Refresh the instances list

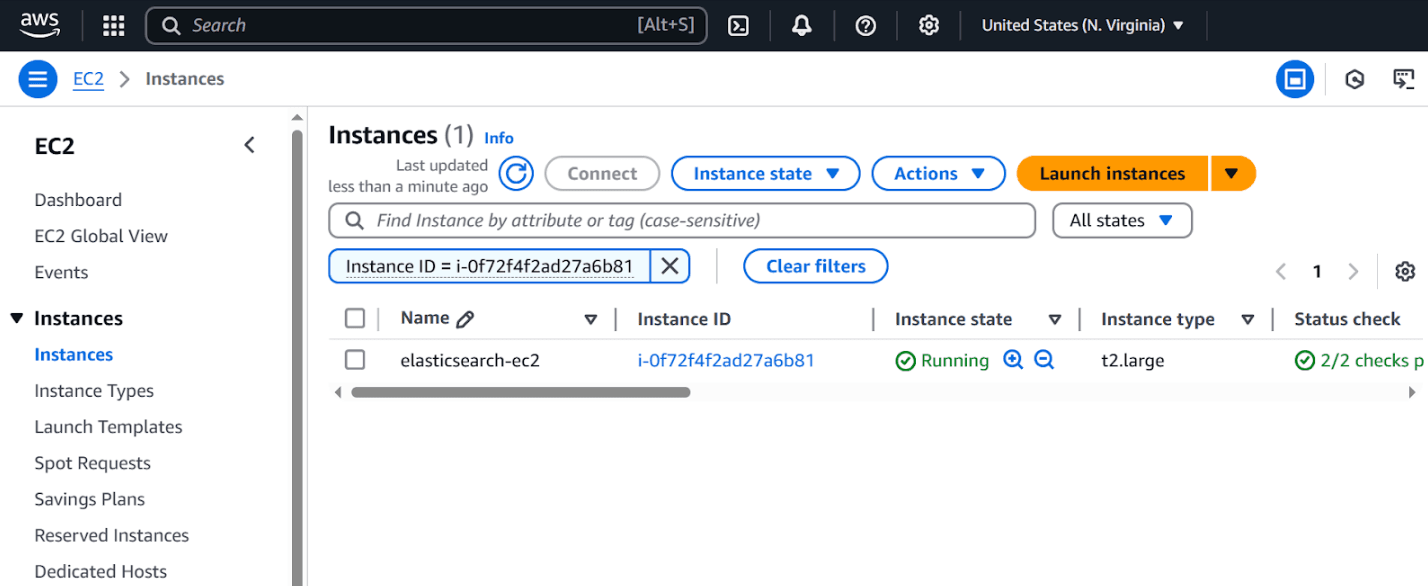(x=516, y=174)
